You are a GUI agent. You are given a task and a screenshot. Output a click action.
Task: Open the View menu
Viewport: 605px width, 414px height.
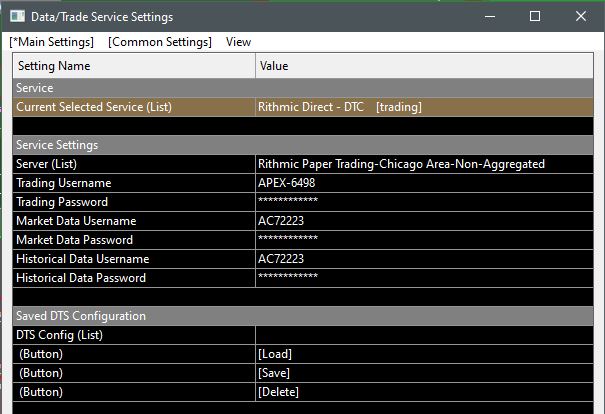tap(238, 42)
